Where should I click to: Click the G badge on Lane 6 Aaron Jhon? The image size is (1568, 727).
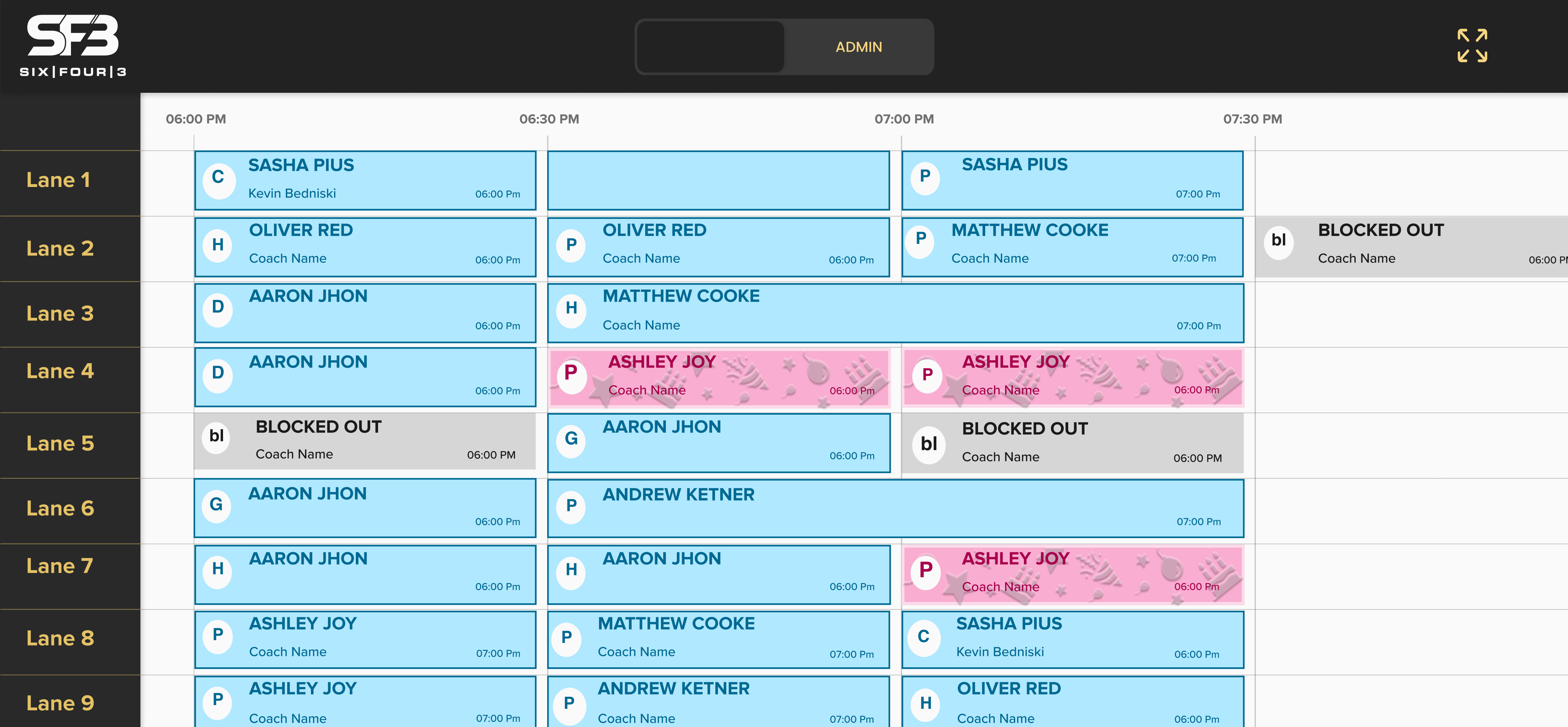[216, 506]
